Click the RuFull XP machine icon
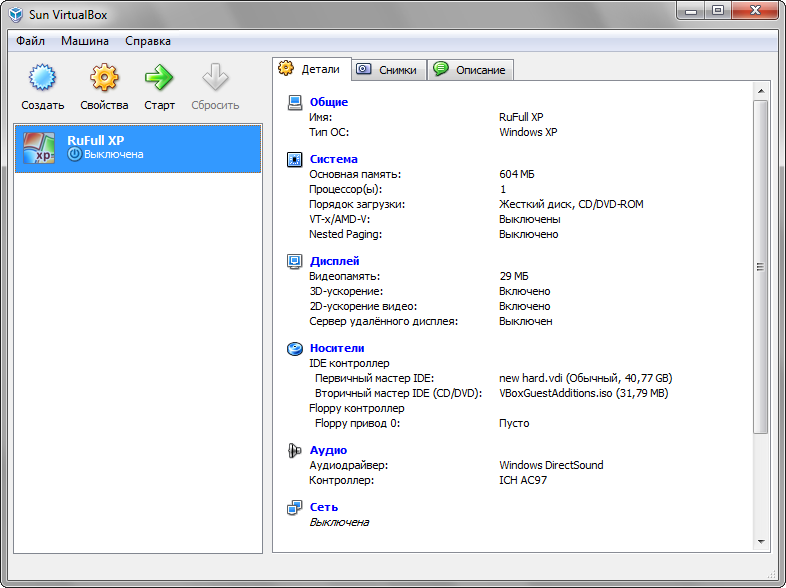The width and height of the screenshot is (786, 588). [39, 147]
